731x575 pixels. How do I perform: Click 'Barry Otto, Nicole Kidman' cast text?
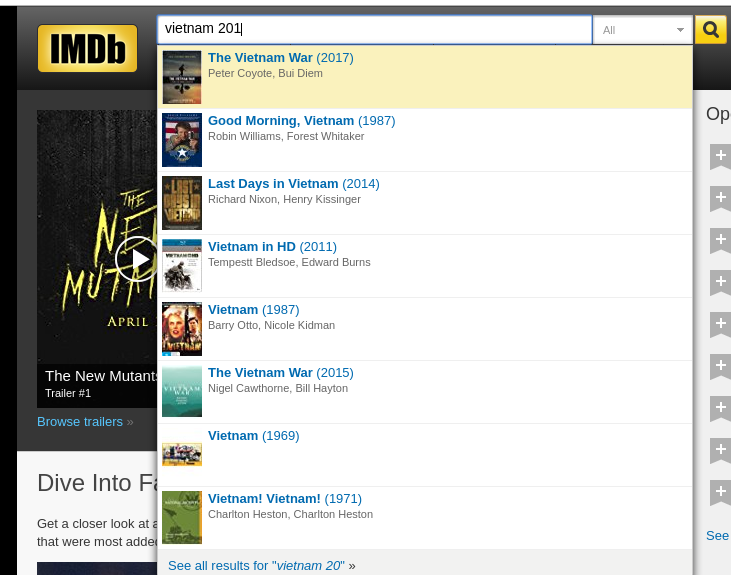coord(271,325)
